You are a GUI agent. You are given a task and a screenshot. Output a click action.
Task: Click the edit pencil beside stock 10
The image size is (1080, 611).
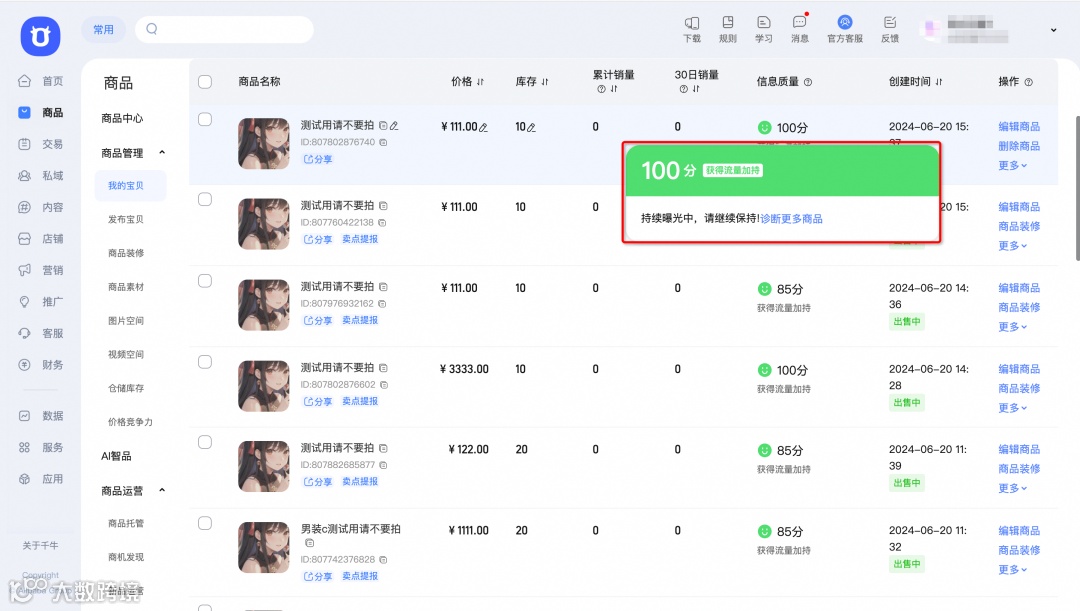[531, 127]
